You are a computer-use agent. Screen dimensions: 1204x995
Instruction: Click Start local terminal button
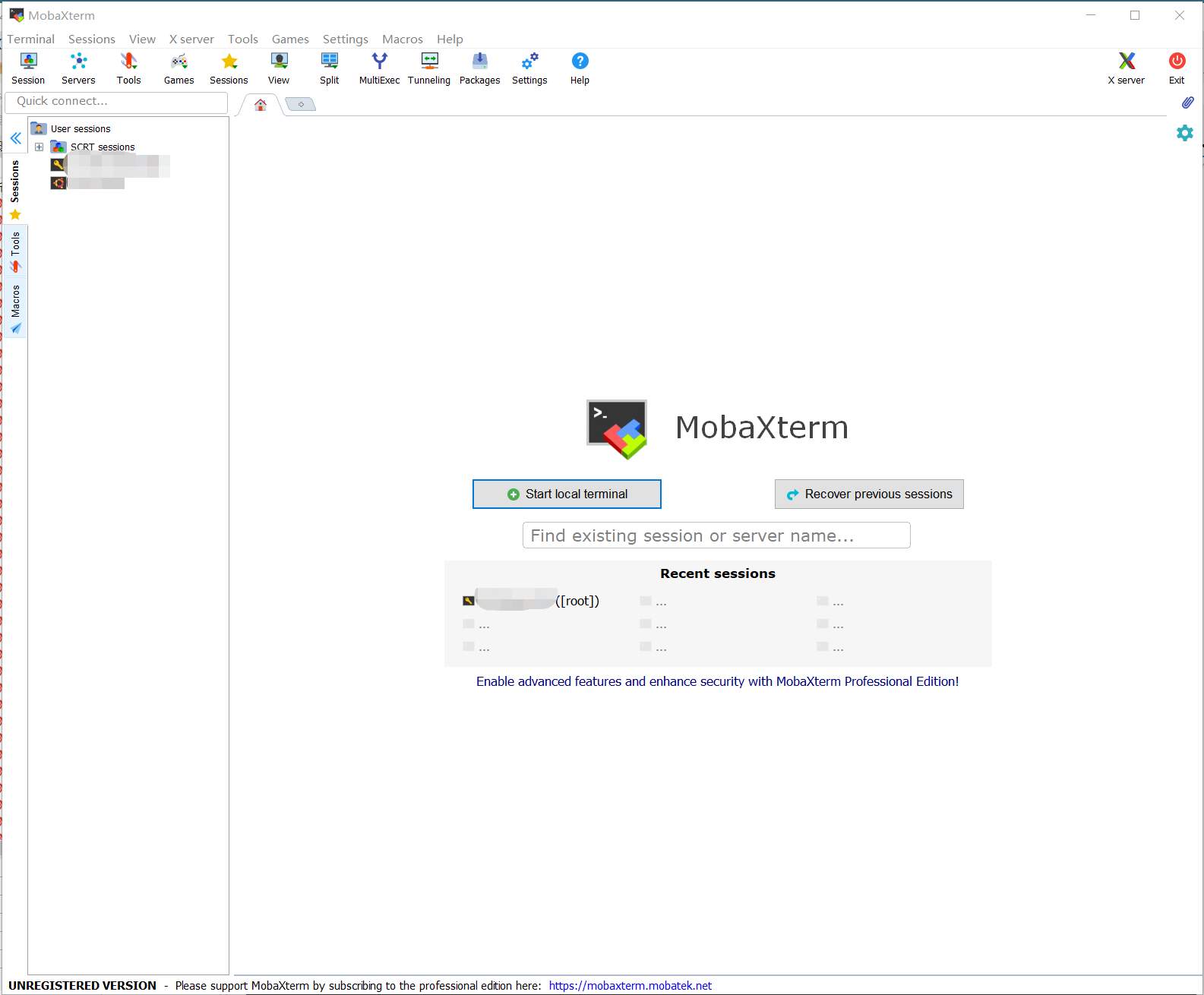(567, 494)
